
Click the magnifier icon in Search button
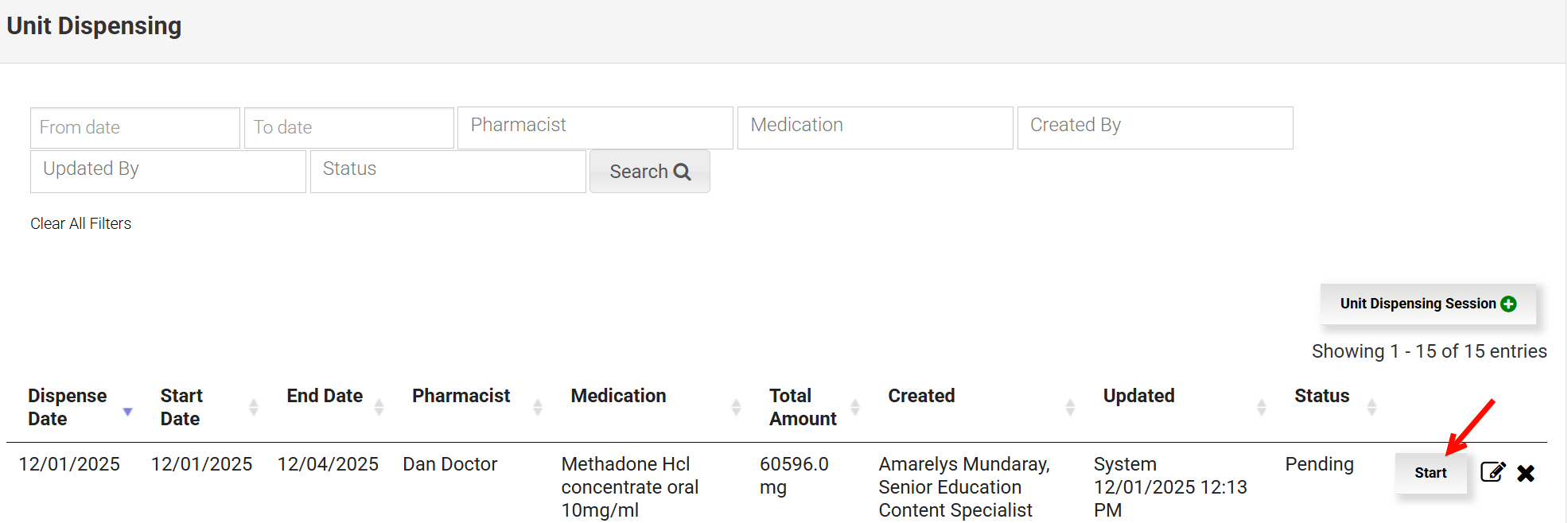click(x=682, y=172)
